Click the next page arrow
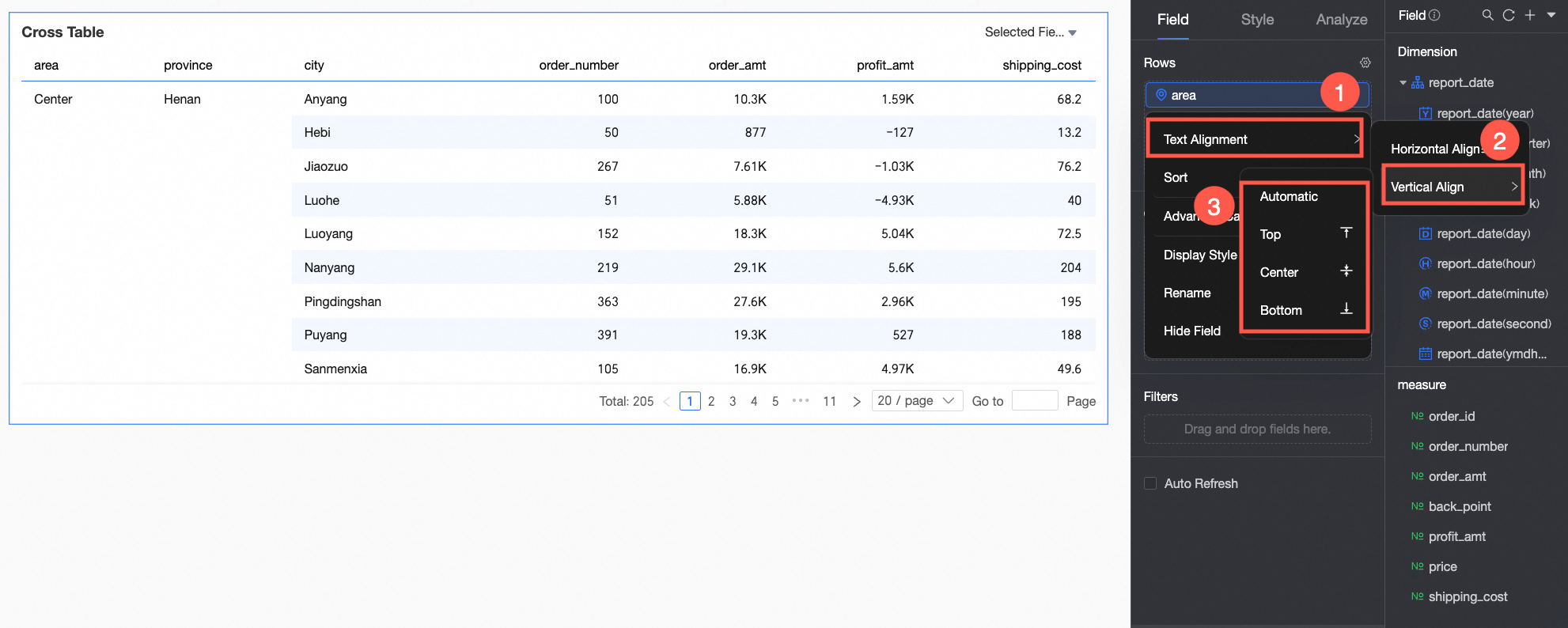Viewport: 1568px width, 628px height. click(857, 401)
